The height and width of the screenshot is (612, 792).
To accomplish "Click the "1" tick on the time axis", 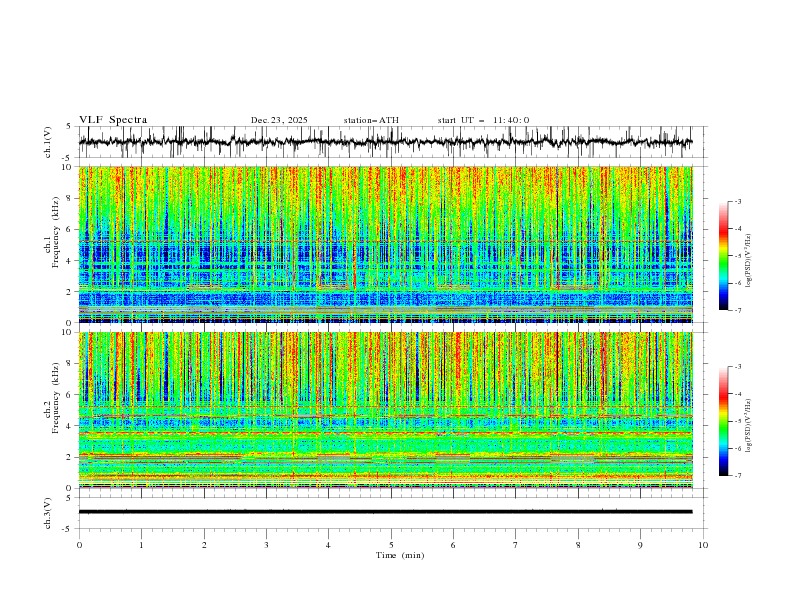I will pos(141,545).
